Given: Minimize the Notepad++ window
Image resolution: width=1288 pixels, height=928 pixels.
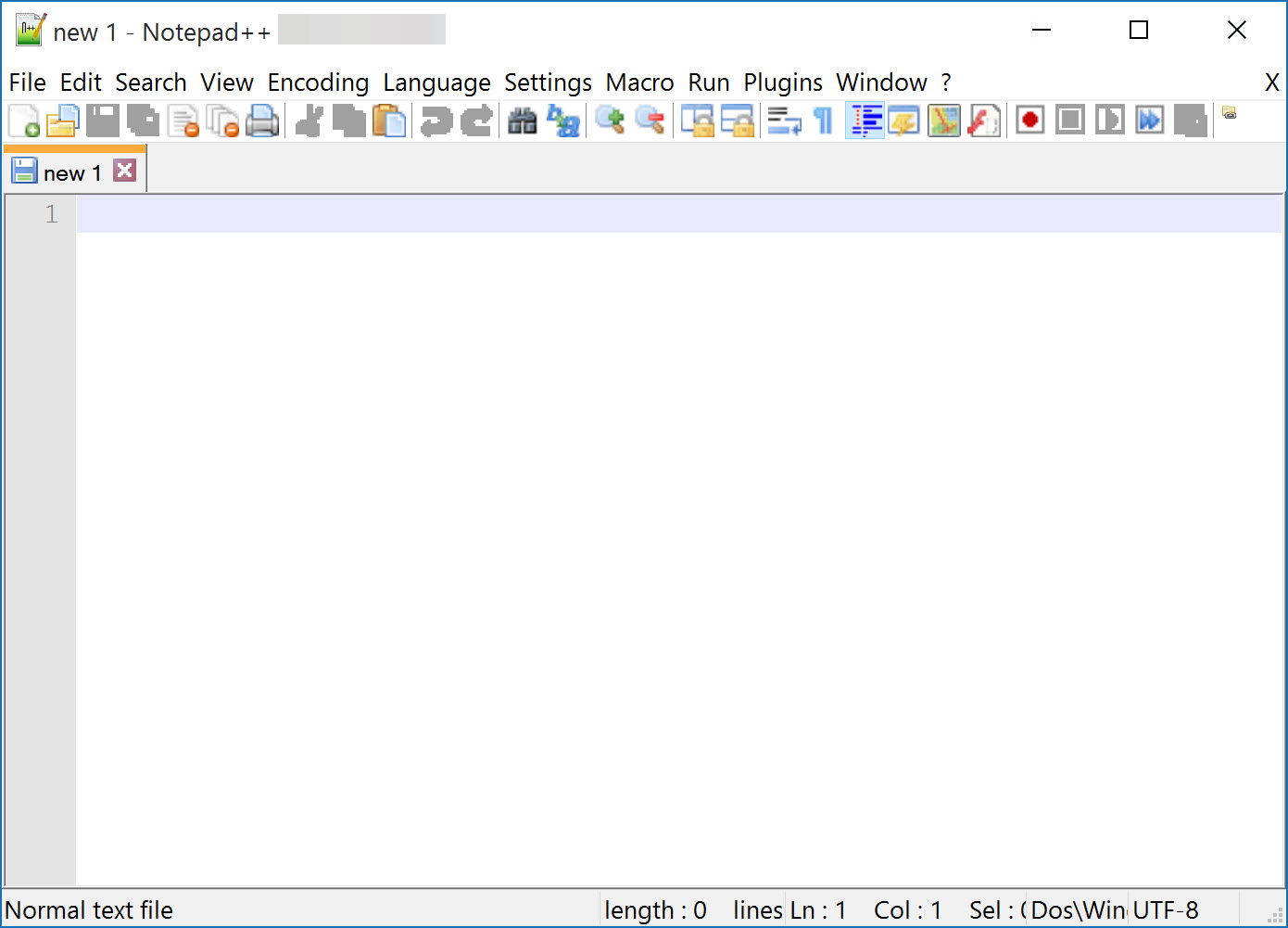Looking at the screenshot, I should [1042, 31].
